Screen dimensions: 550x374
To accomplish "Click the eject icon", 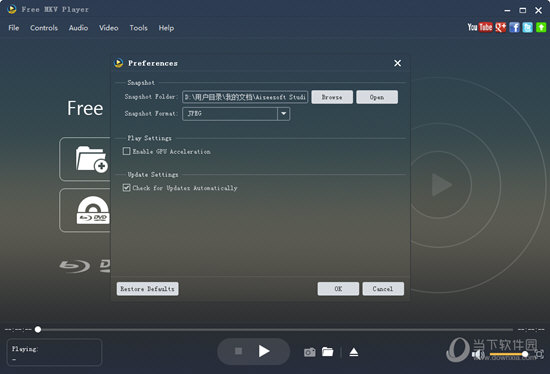I will coord(354,352).
